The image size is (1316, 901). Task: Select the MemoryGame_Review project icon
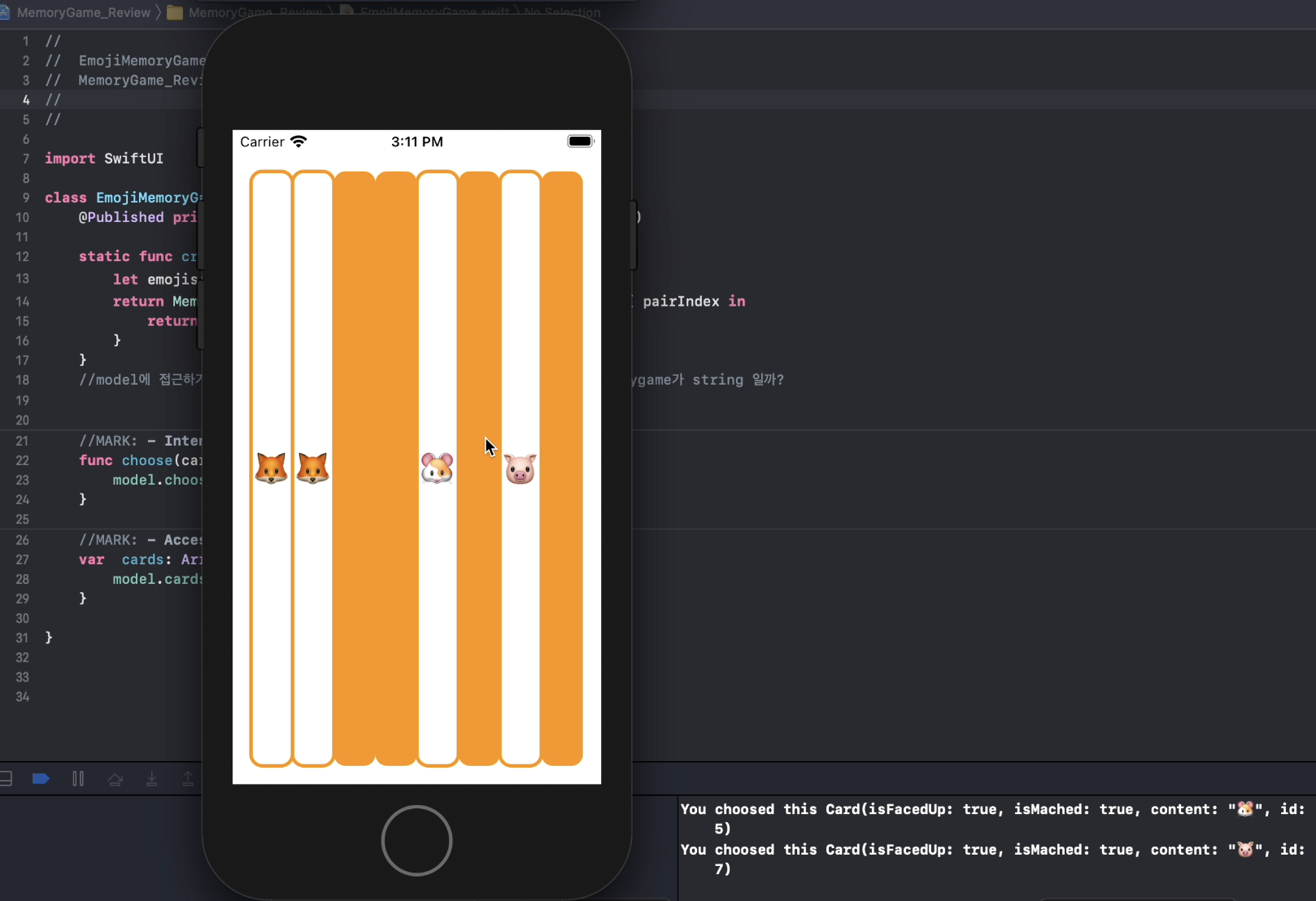7,12
